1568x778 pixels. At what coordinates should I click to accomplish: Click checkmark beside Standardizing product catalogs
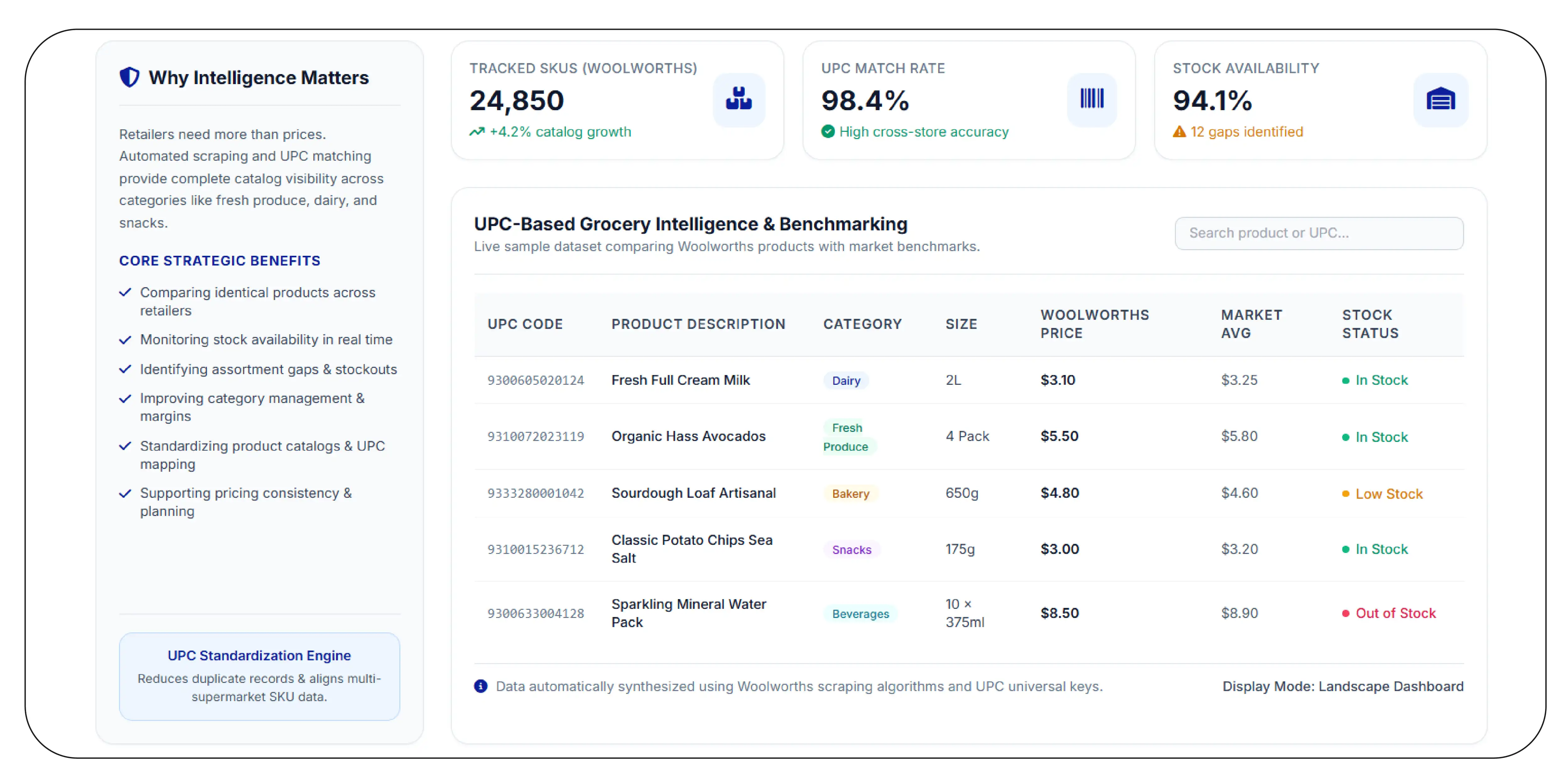pyautogui.click(x=125, y=446)
